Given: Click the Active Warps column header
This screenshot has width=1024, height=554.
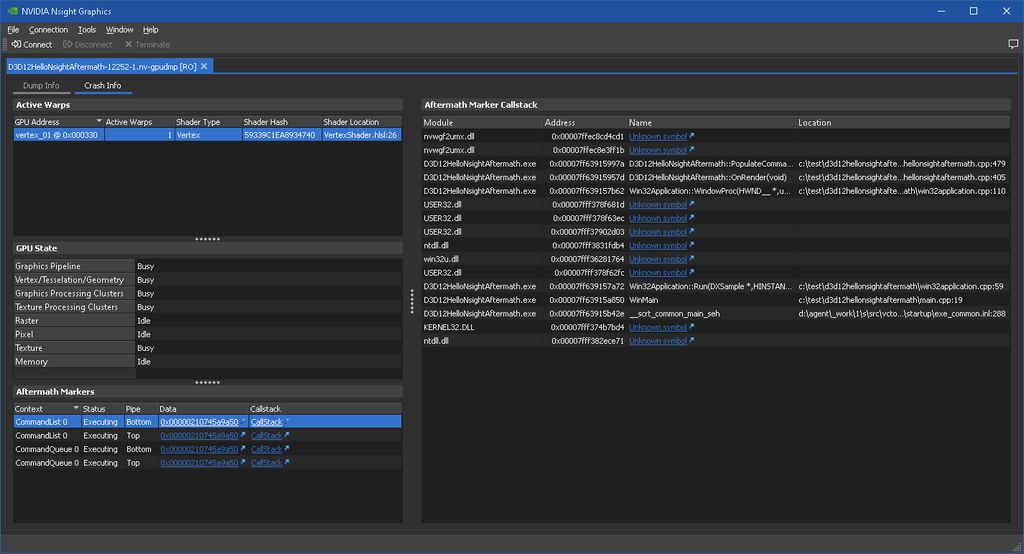Looking at the screenshot, I should coord(138,122).
